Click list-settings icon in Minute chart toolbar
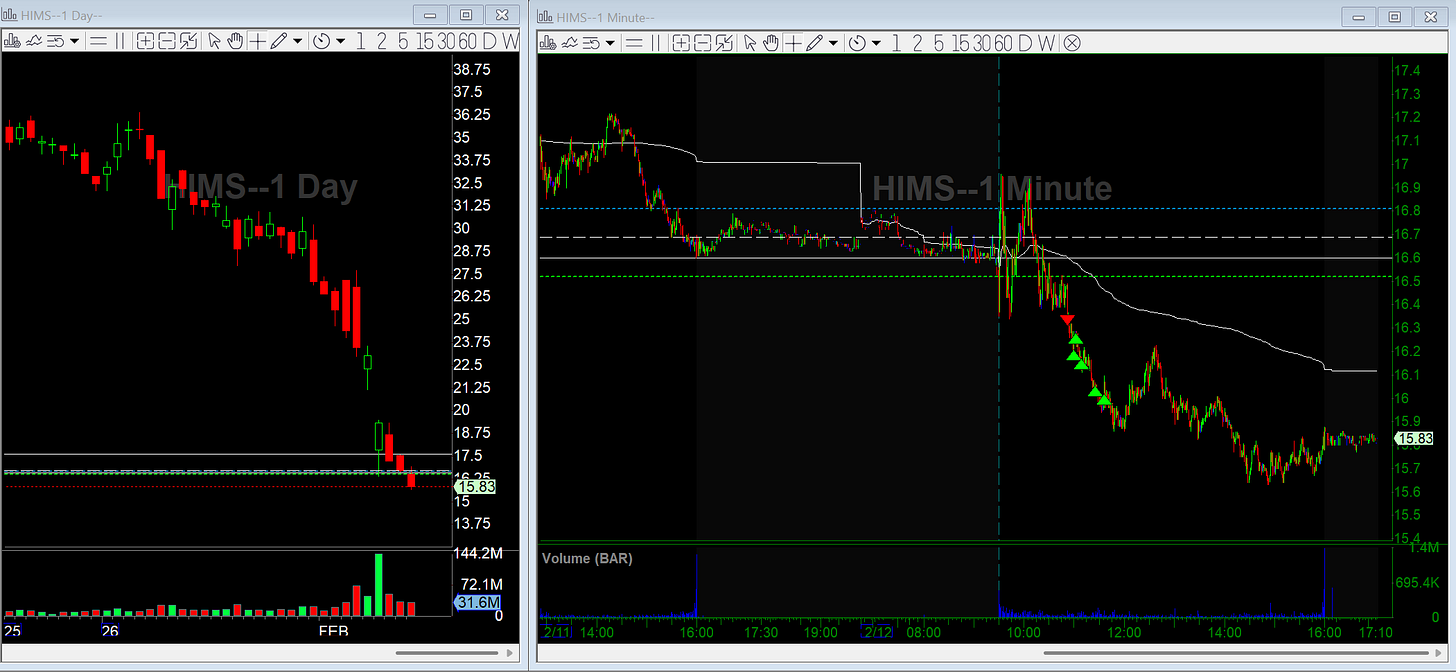The width and height of the screenshot is (1456, 672). (592, 42)
